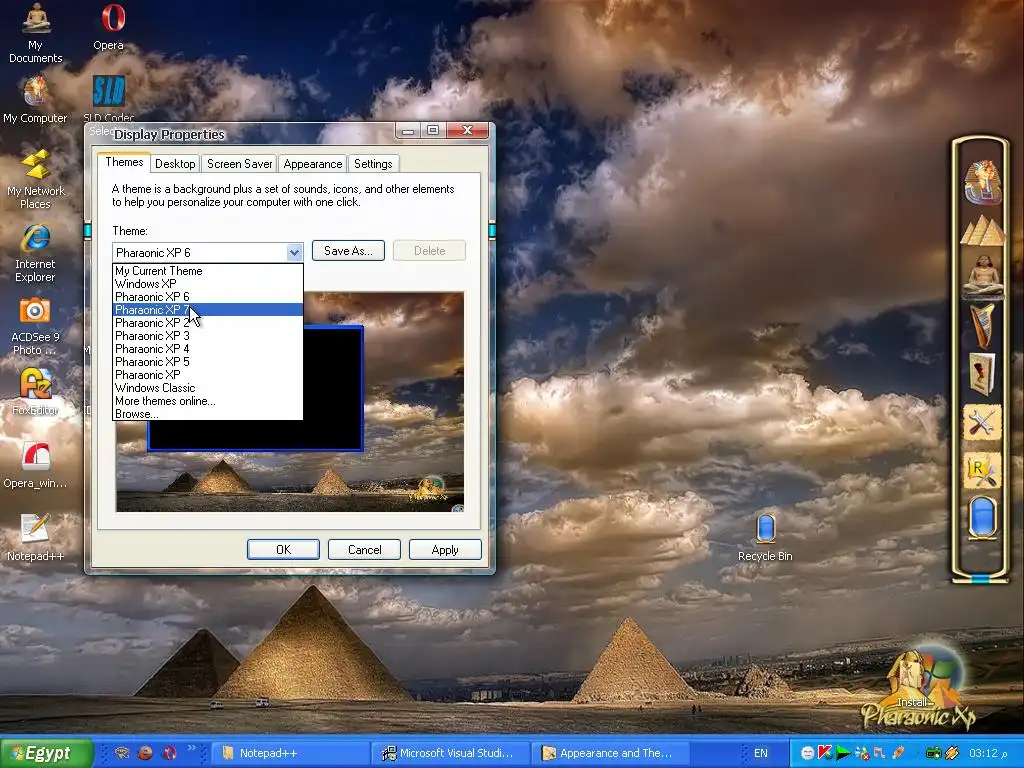Switch to Microsoft Visual Studio taskbar button
This screenshot has width=1024, height=768.
451,753
